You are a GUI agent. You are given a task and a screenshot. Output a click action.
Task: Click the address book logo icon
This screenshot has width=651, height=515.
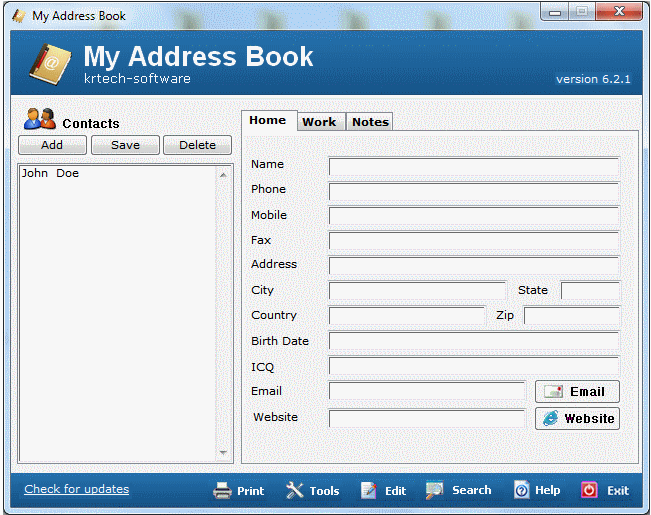[50, 64]
